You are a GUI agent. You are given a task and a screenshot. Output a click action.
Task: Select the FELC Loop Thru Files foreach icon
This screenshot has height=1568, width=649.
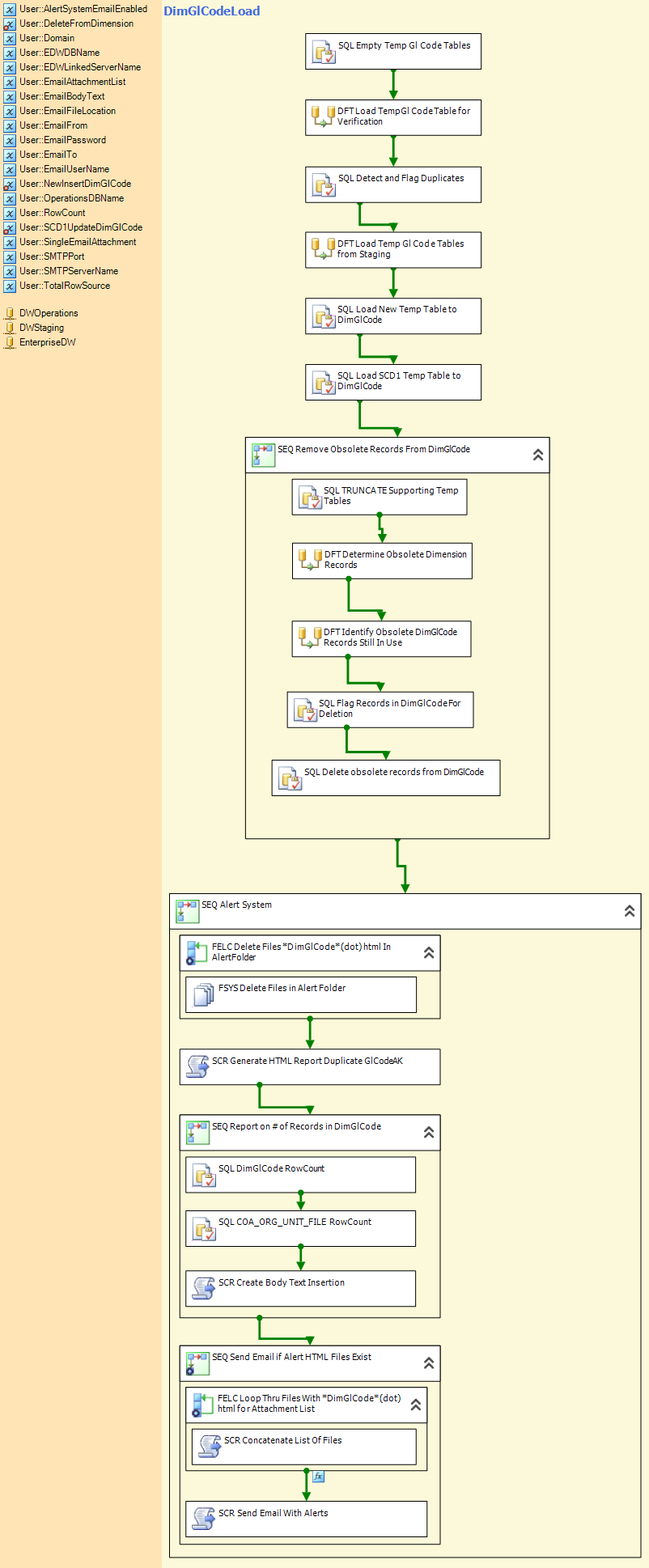pyautogui.click(x=203, y=1405)
